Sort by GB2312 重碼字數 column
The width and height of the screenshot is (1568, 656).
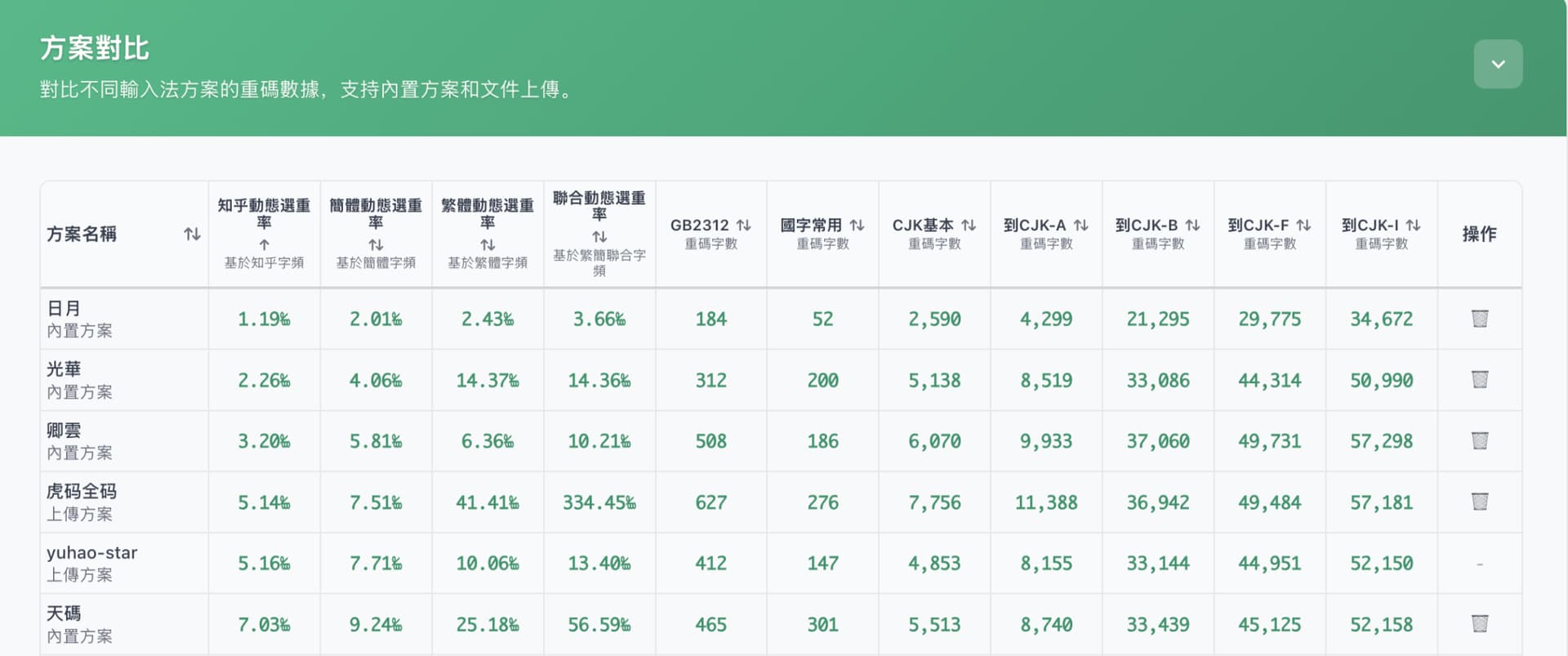pyautogui.click(x=743, y=225)
